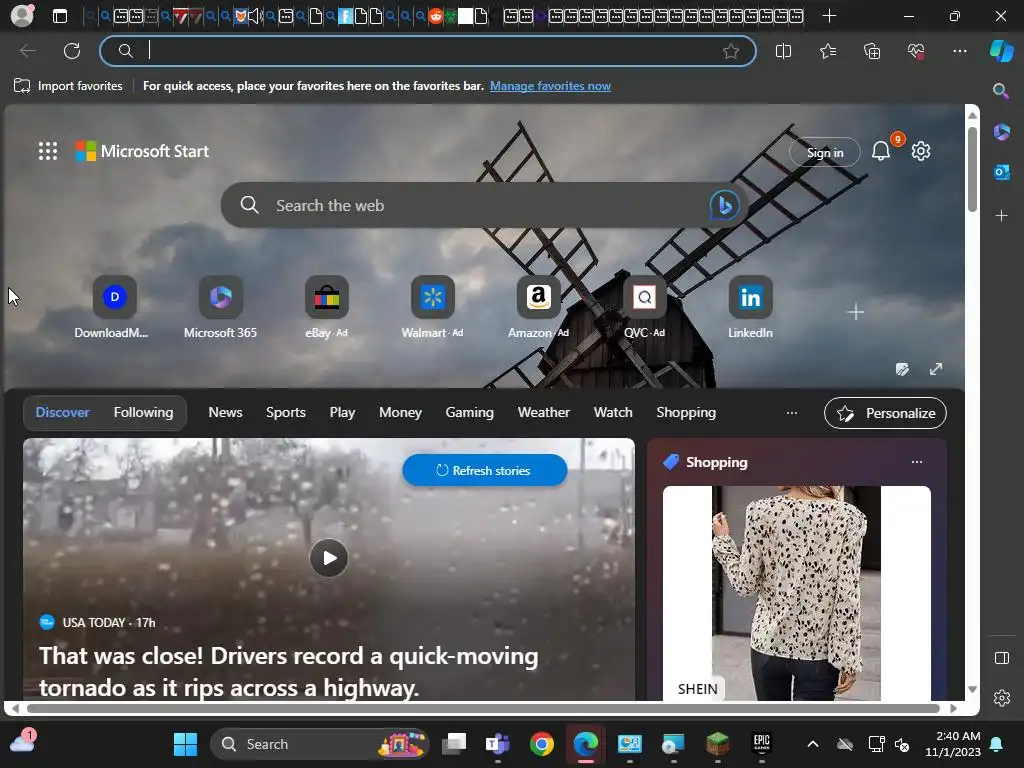Click the address bar input
Viewport: 1024px width, 768px height.
[428, 51]
